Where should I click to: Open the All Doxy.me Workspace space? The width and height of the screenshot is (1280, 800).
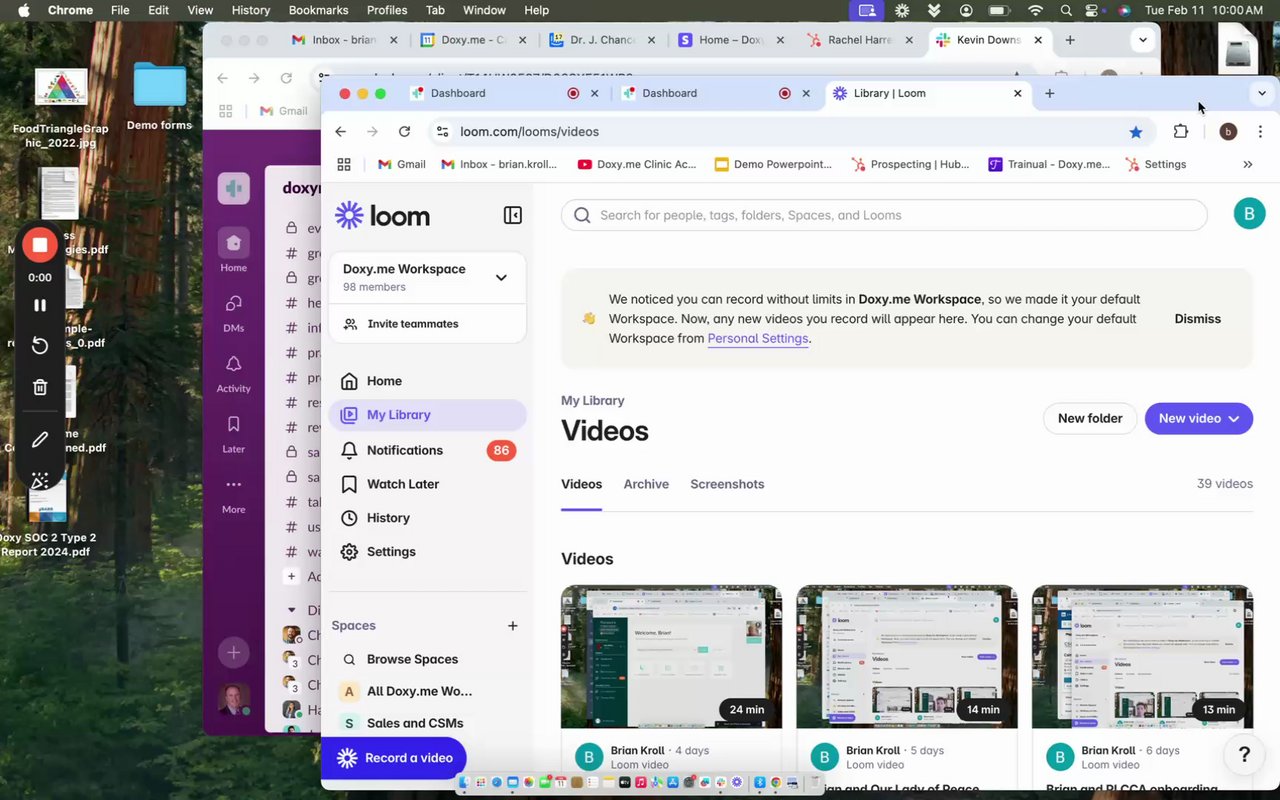419,691
